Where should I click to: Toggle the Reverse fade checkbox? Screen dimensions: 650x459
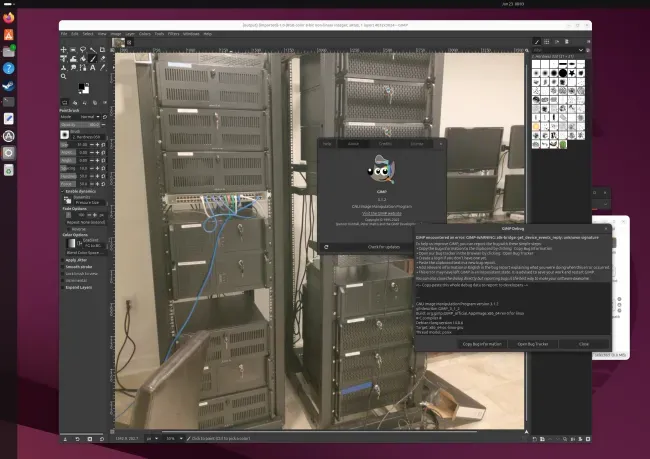(68, 229)
